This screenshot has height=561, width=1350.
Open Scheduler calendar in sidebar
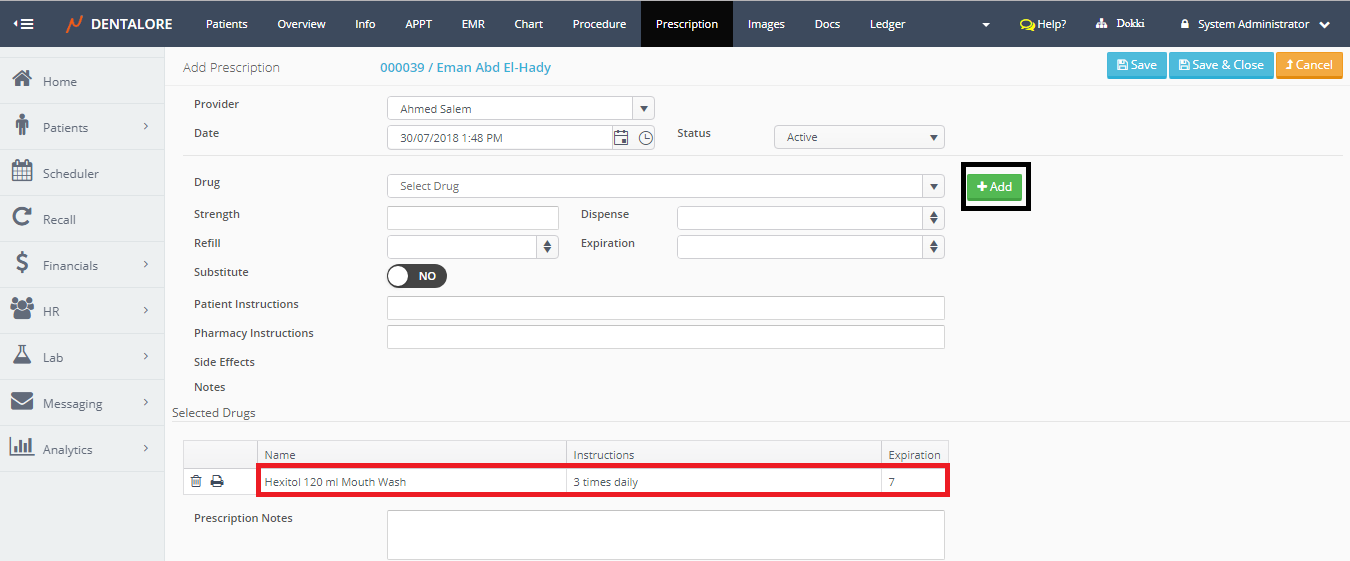70,173
